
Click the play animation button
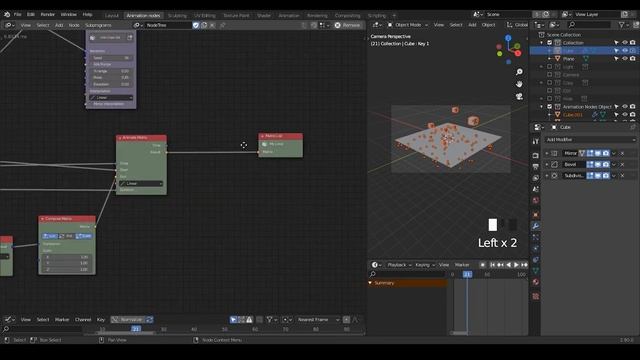click(x=516, y=265)
